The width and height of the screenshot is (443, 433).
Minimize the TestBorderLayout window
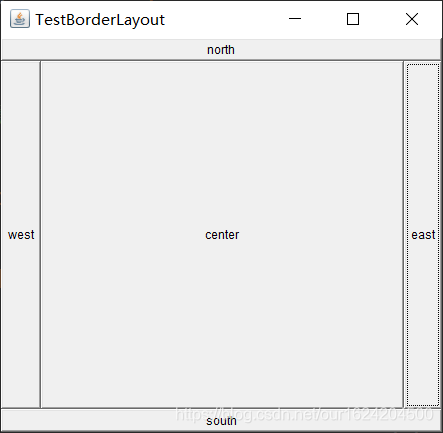point(295,19)
